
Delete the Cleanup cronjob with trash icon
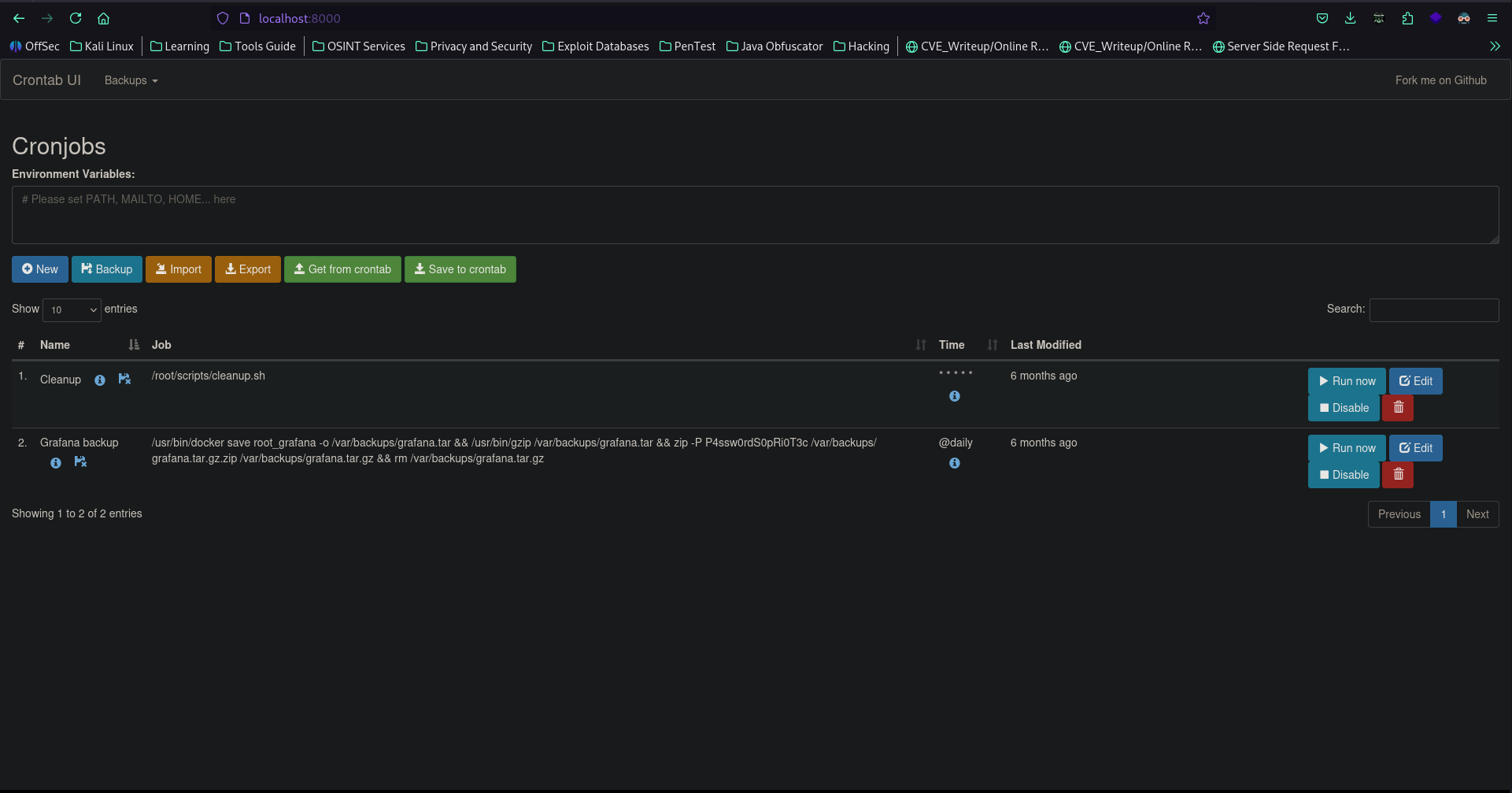tap(1398, 408)
